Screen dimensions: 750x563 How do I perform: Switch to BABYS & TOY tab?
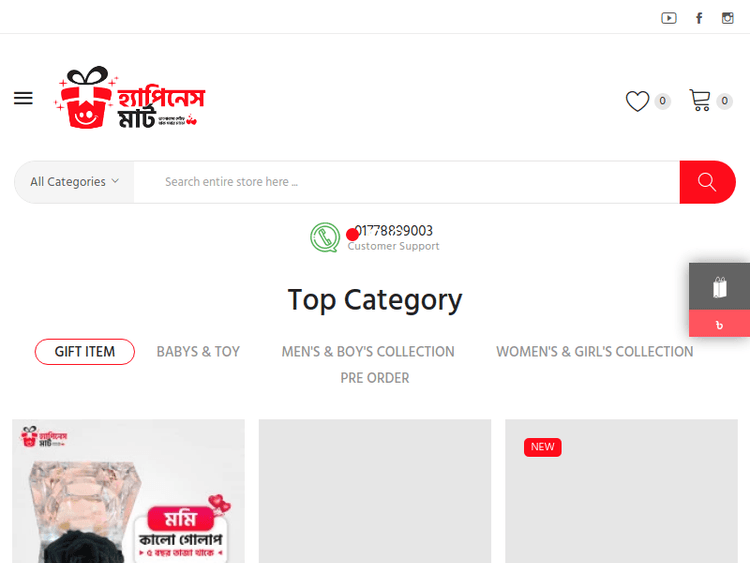click(198, 352)
